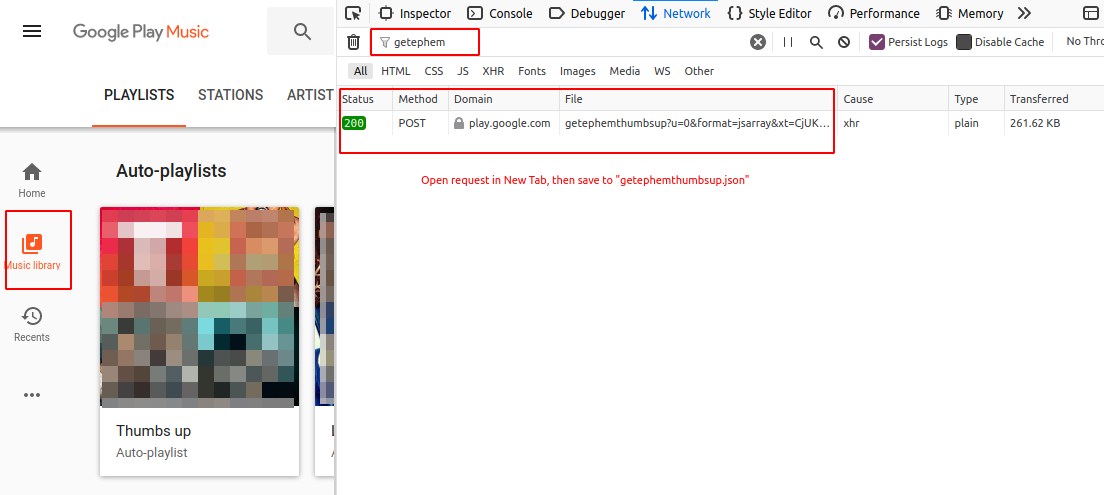The width and height of the screenshot is (1104, 495).
Task: Filter requests by Fonts
Action: (x=532, y=71)
